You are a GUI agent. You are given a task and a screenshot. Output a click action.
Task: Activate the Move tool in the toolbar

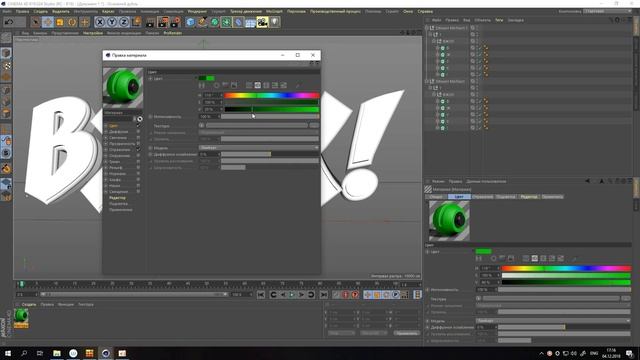point(48,22)
